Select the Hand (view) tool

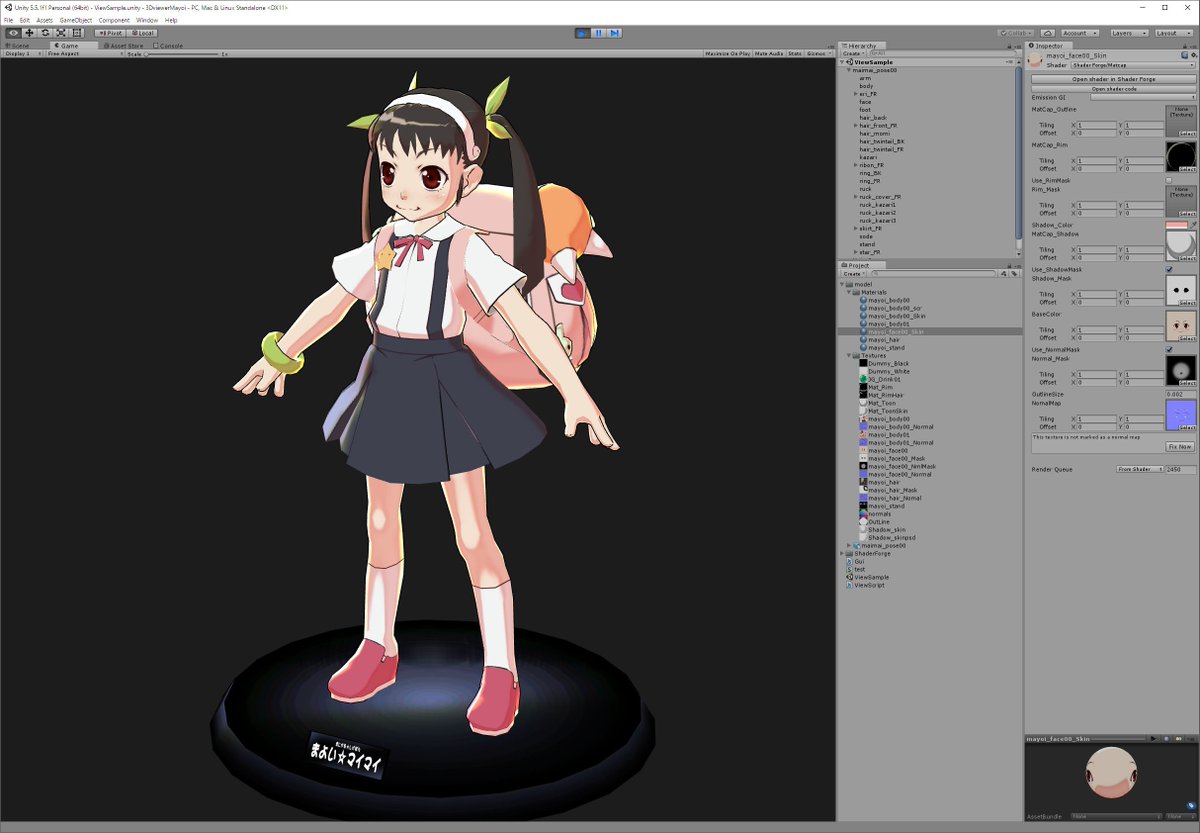(x=13, y=33)
